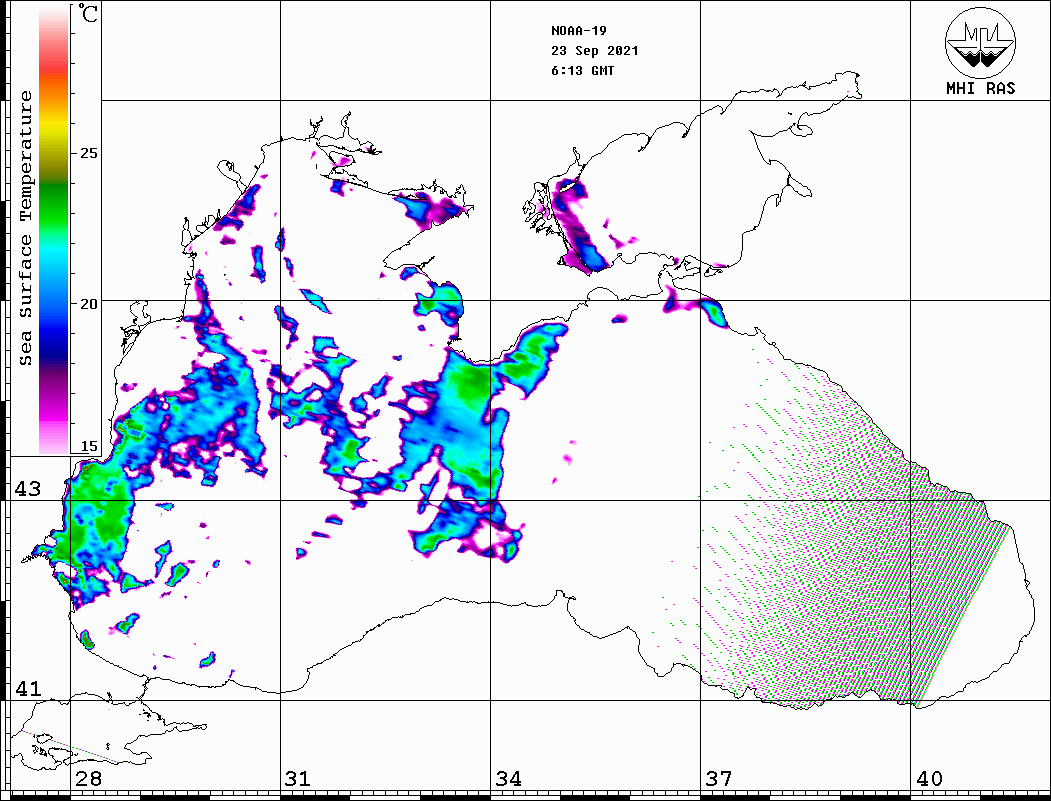Click longitude label '37'
Image resolution: width=1051 pixels, height=801 pixels.
(719, 778)
